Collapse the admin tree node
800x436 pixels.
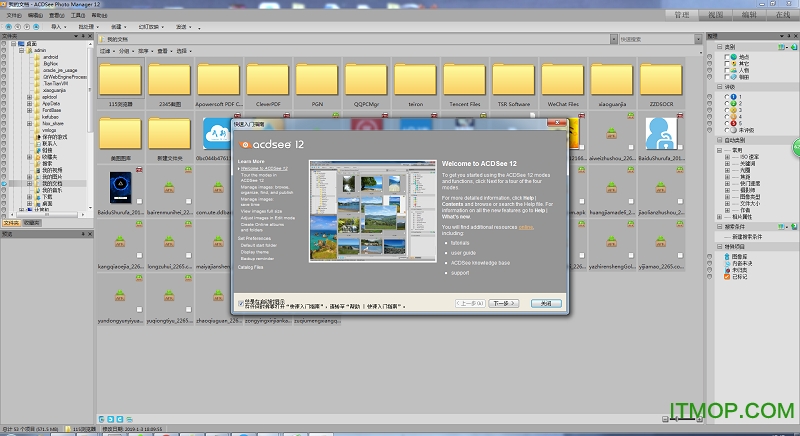pyautogui.click(x=21, y=50)
